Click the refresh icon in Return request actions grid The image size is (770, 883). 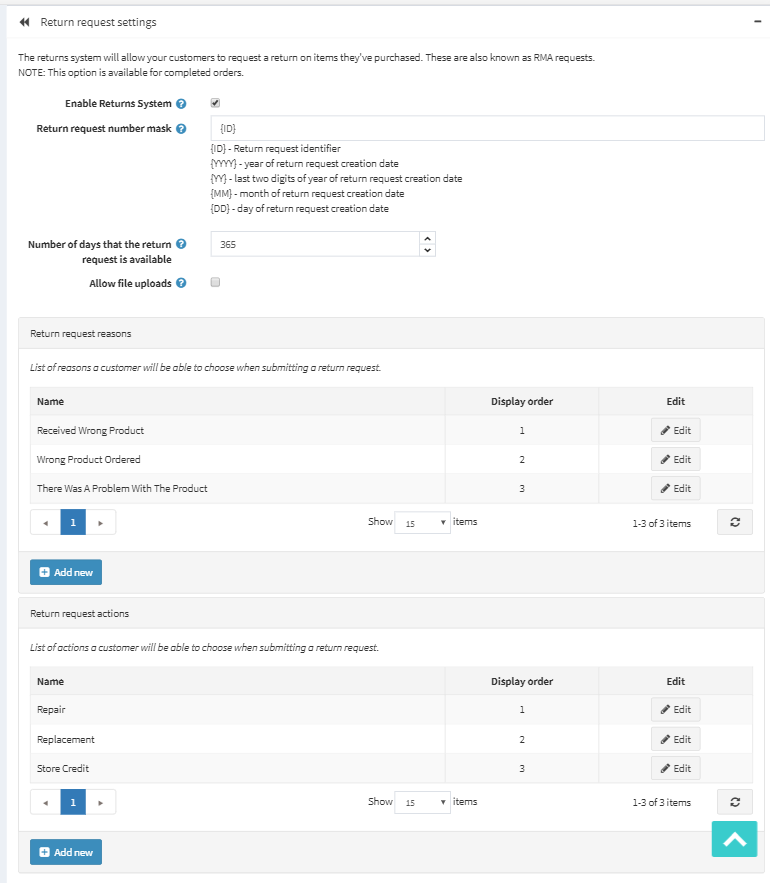click(x=734, y=801)
